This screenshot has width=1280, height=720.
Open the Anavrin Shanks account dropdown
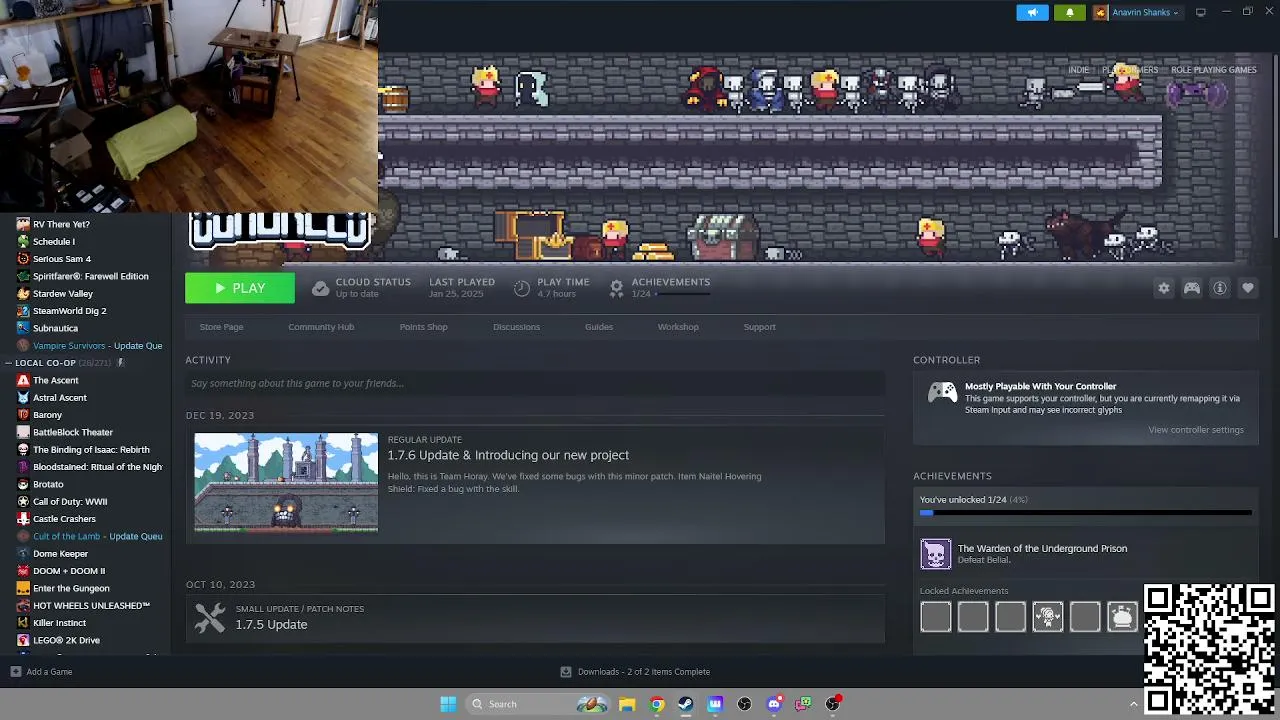[x=1136, y=13]
